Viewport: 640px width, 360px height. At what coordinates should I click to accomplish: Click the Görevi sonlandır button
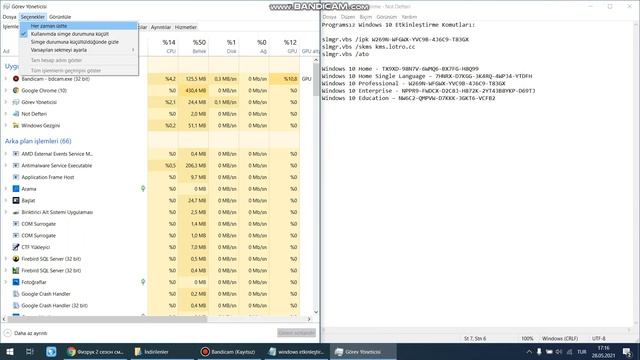(x=296, y=333)
